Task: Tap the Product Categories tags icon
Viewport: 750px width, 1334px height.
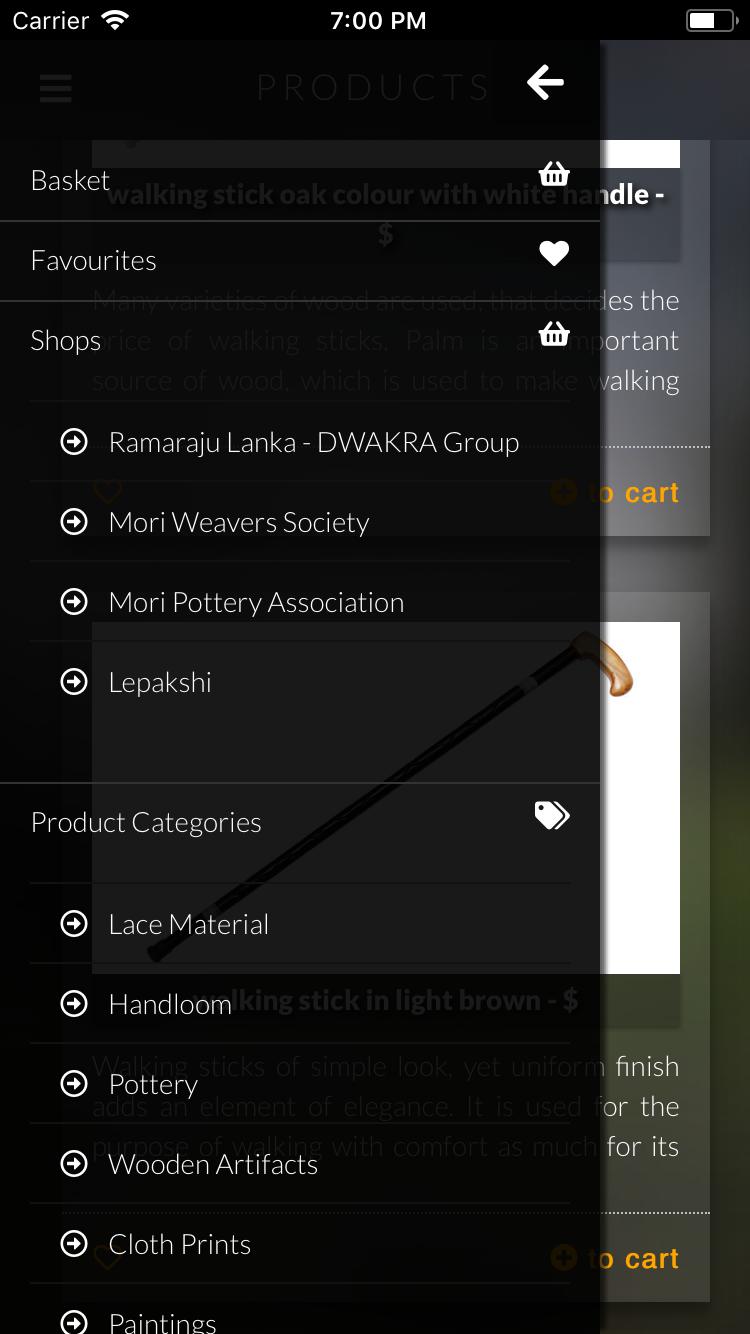Action: click(552, 816)
